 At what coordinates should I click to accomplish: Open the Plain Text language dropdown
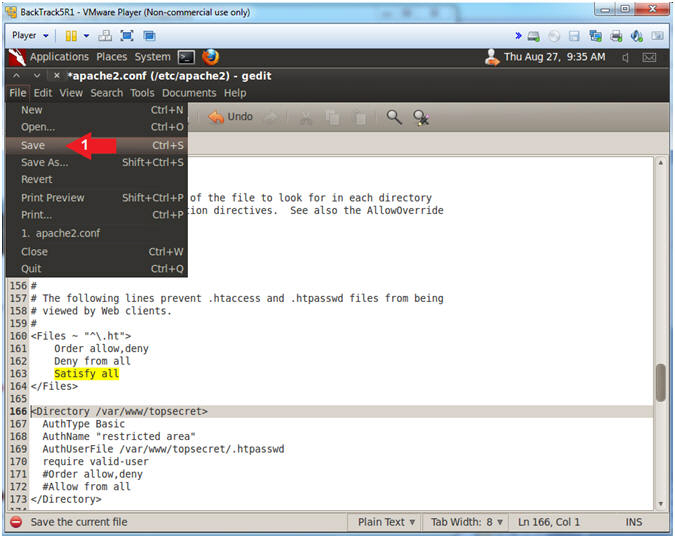[386, 522]
